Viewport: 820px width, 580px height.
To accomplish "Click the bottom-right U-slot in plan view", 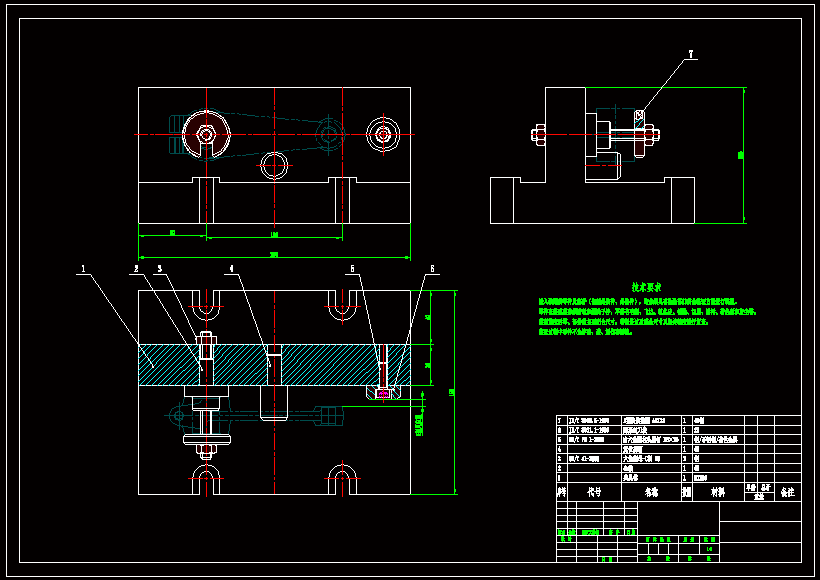I will pos(342,481).
